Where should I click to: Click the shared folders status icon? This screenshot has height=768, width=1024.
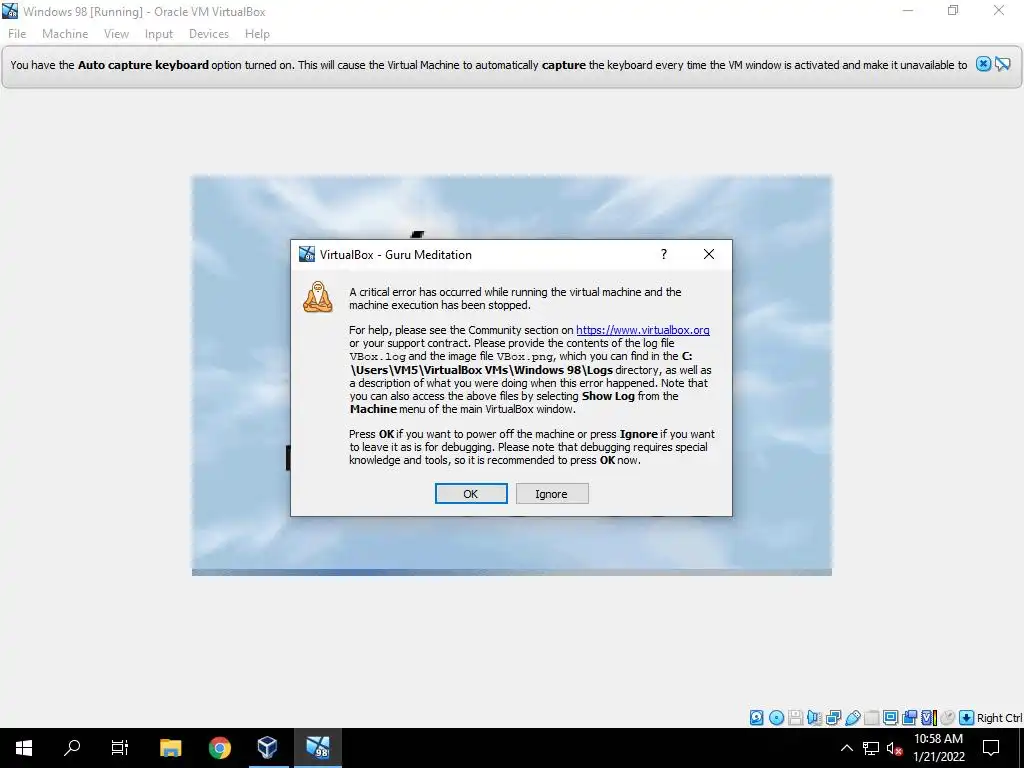coord(872,718)
